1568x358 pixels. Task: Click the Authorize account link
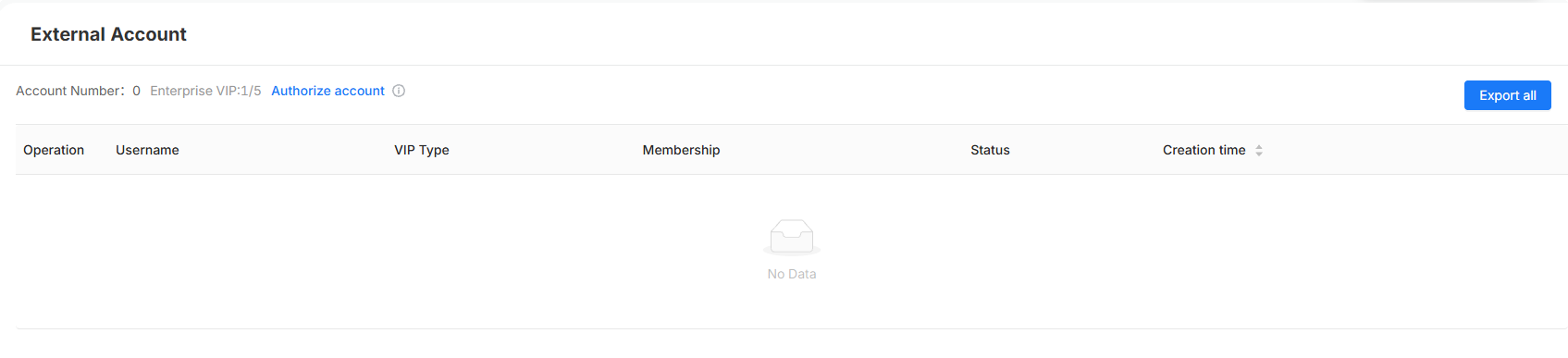click(327, 91)
